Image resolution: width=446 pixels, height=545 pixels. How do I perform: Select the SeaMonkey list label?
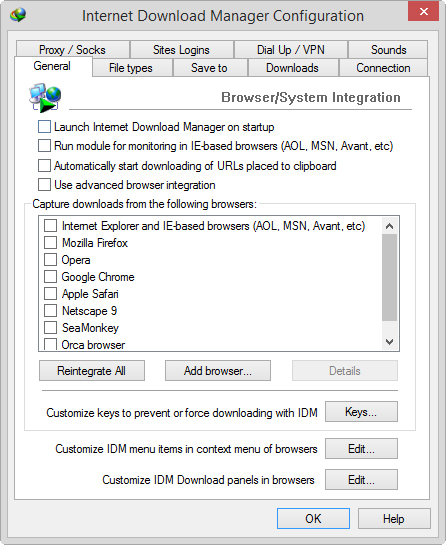[x=90, y=327]
